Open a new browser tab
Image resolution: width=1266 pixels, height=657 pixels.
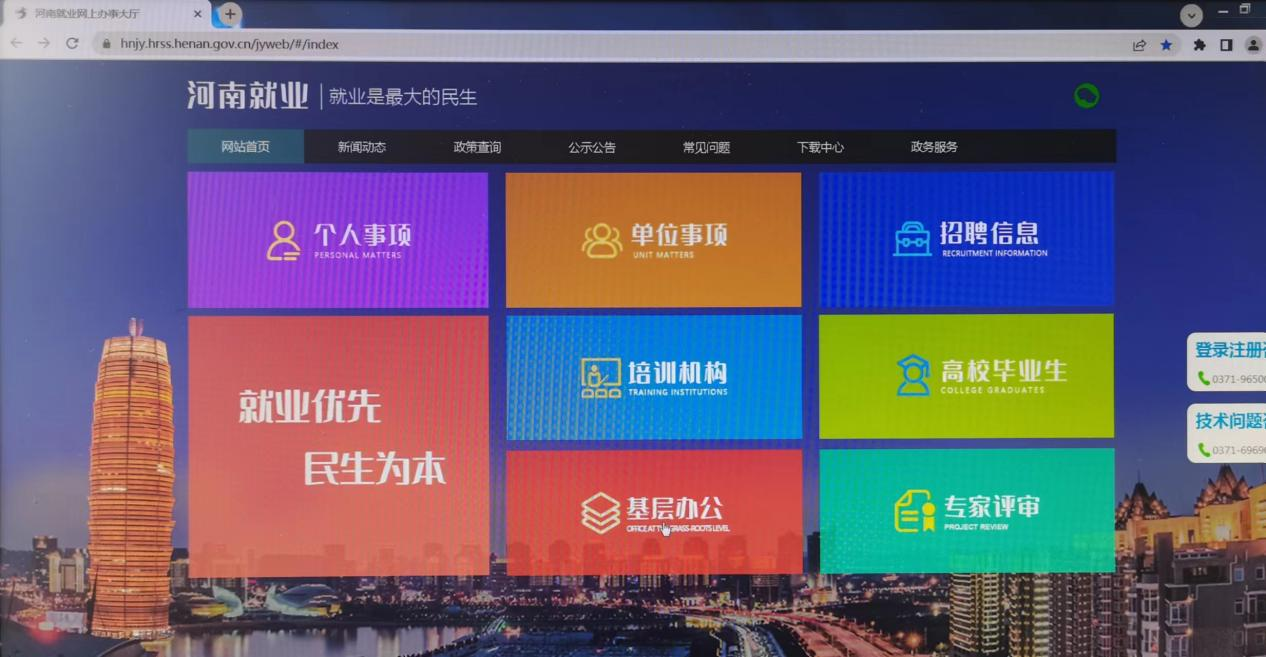[x=230, y=14]
